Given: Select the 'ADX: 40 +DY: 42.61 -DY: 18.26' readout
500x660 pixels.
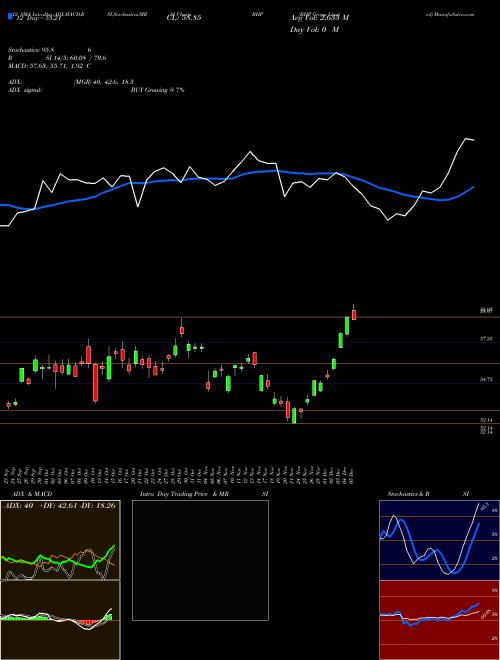Looking at the screenshot, I should coord(59,506).
